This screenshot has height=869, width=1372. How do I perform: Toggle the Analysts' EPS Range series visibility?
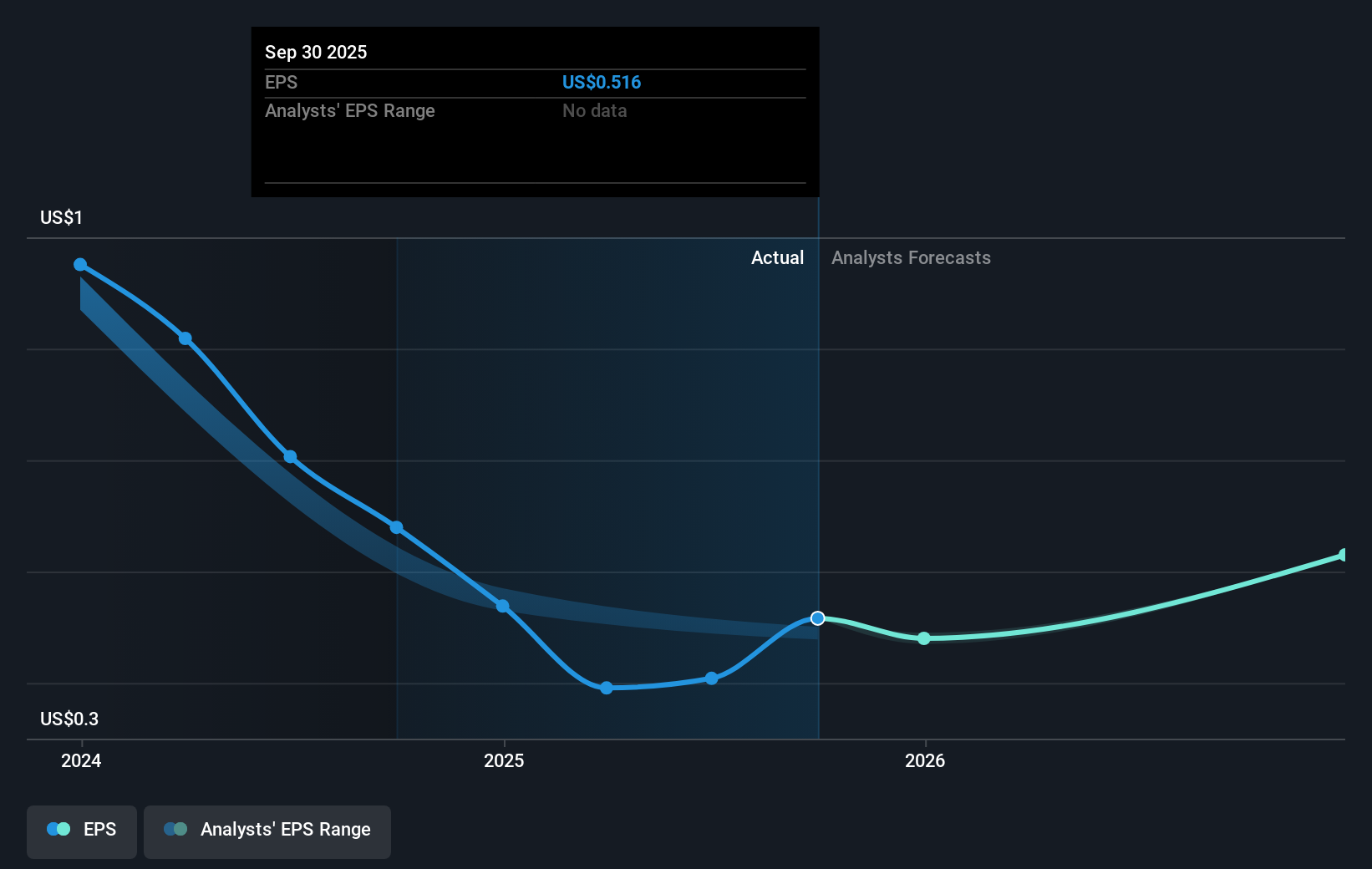click(267, 830)
